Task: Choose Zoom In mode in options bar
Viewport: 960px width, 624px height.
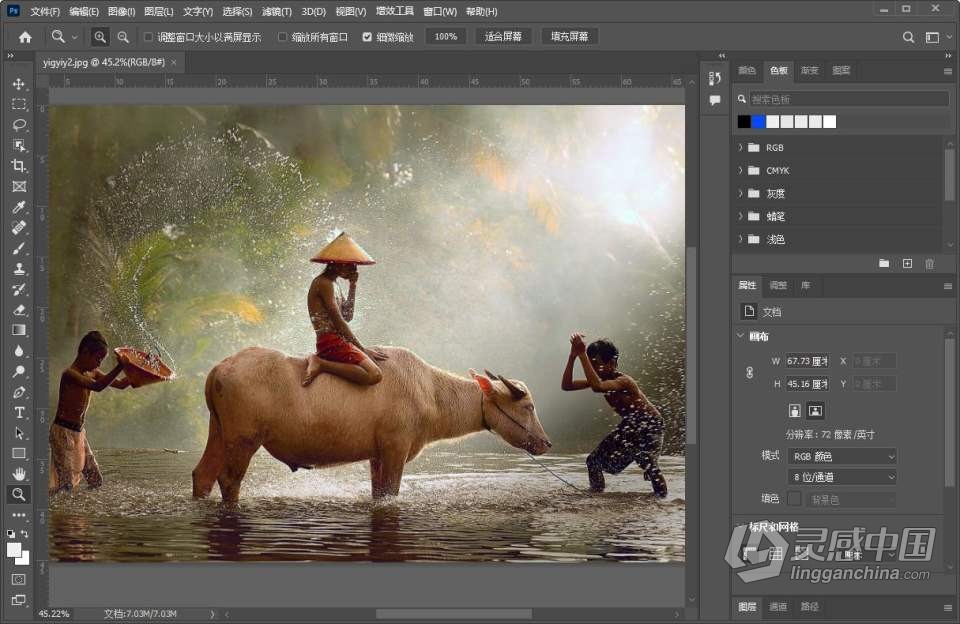Action: 99,37
